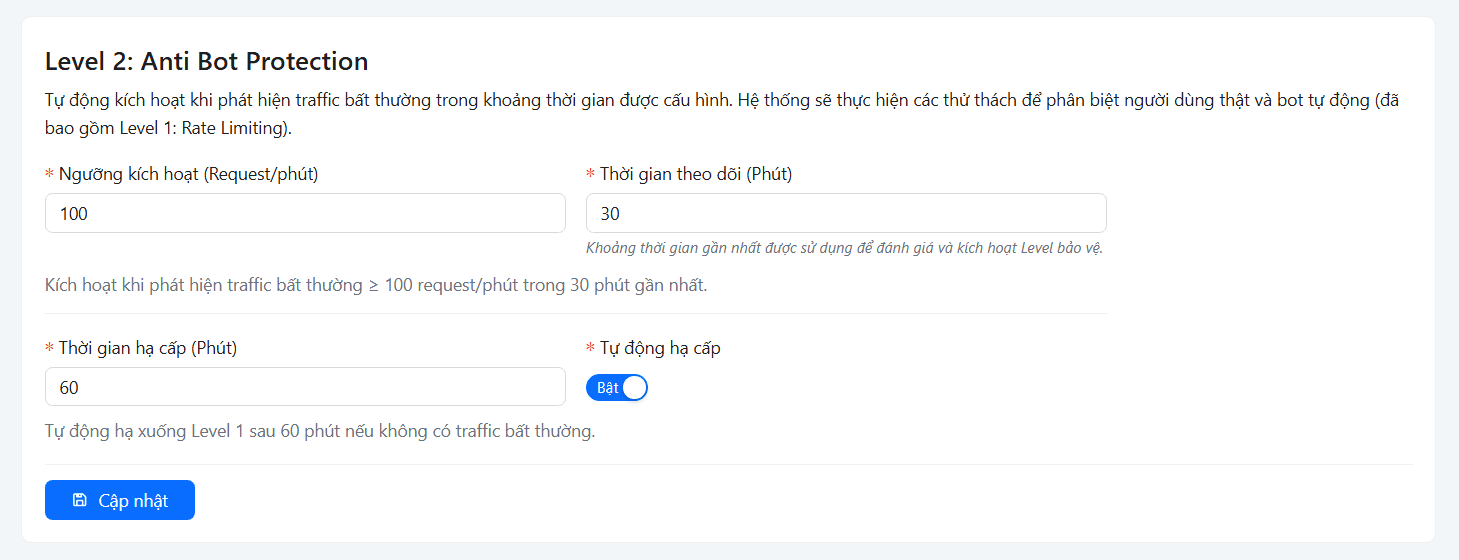Click the Cập nhật button
Viewport: 1459px width, 560px height.
point(120,500)
